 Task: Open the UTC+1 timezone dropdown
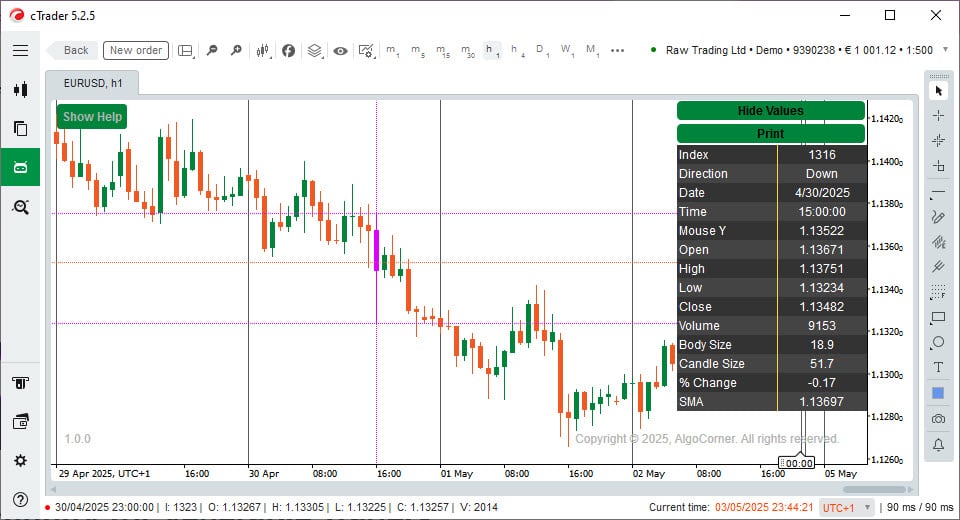point(846,508)
